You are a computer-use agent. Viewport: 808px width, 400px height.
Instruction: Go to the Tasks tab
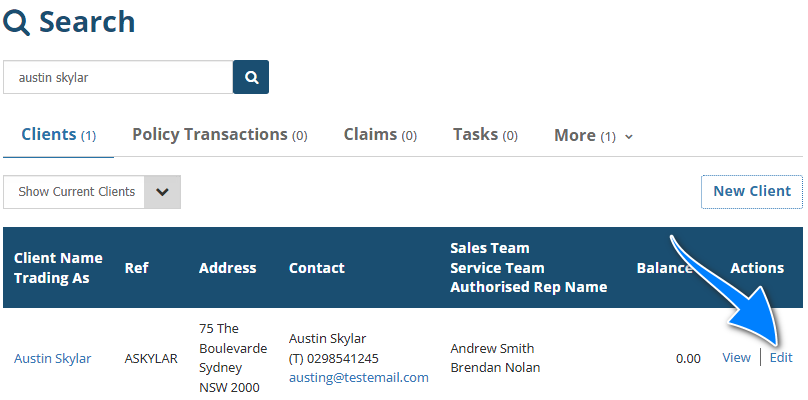(x=485, y=135)
